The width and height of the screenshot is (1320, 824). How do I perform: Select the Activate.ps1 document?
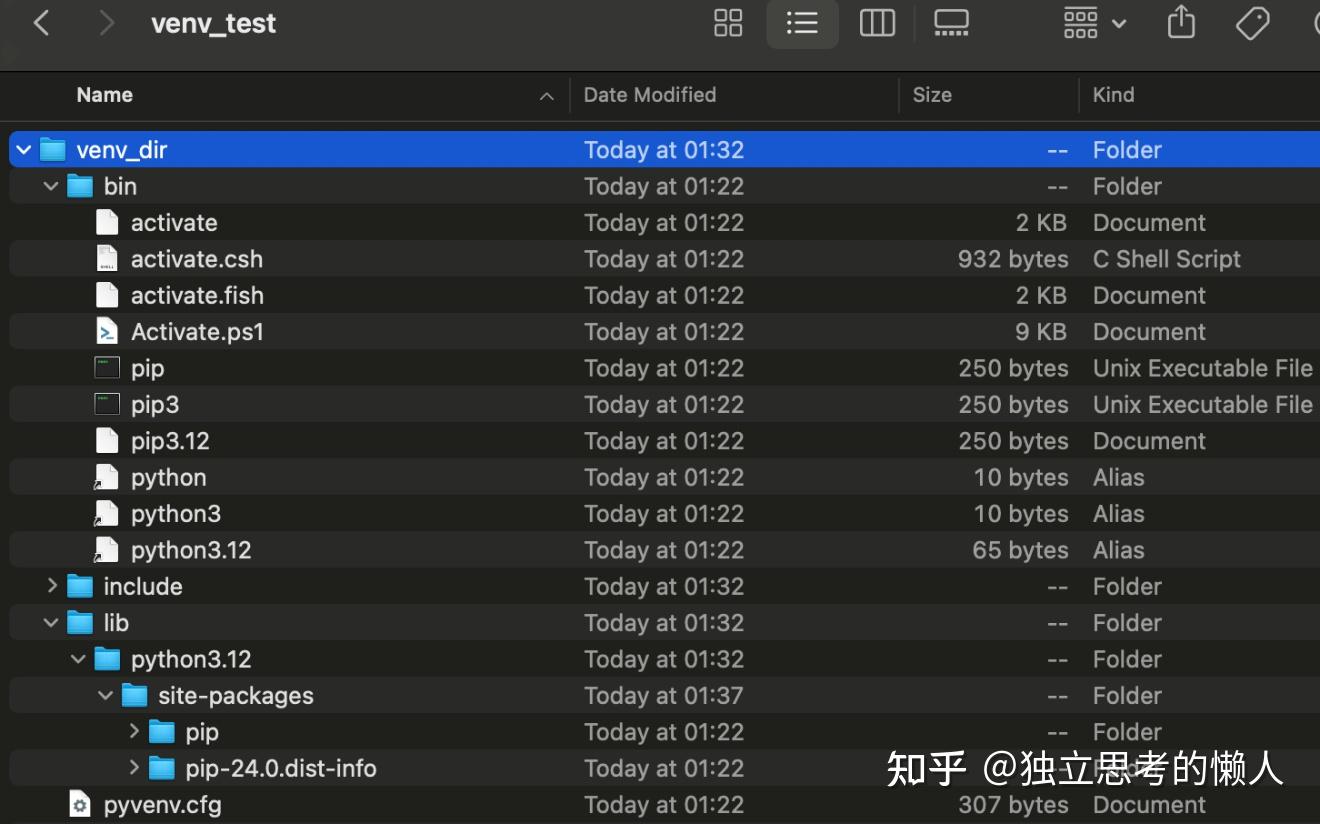[x=197, y=331]
